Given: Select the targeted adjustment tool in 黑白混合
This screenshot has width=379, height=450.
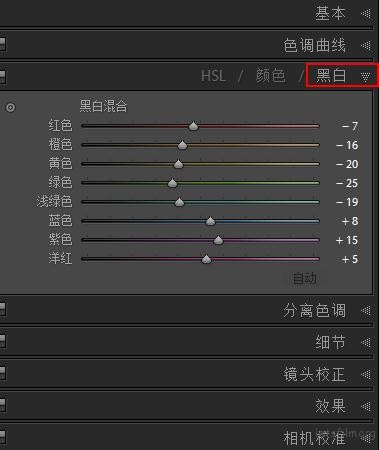Looking at the screenshot, I should click(10, 107).
